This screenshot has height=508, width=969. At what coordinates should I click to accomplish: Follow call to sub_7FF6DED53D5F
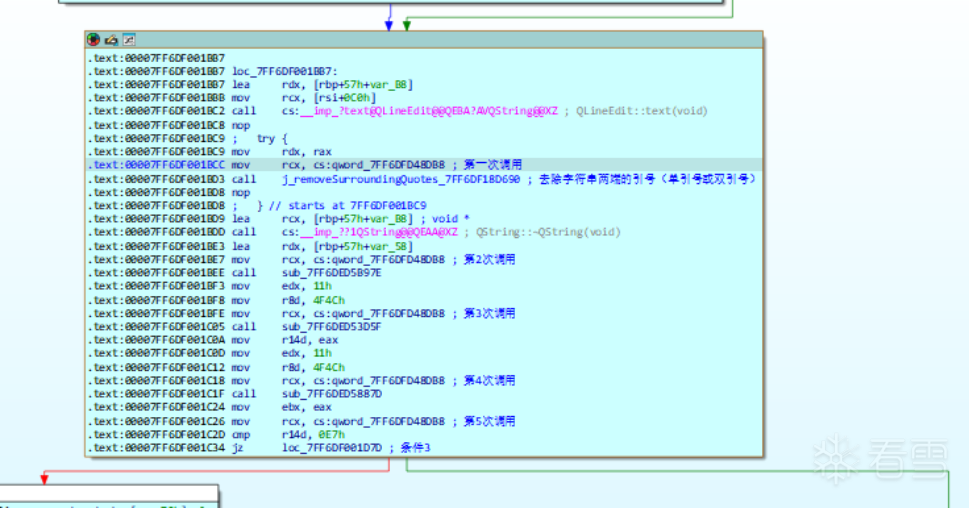pos(331,326)
